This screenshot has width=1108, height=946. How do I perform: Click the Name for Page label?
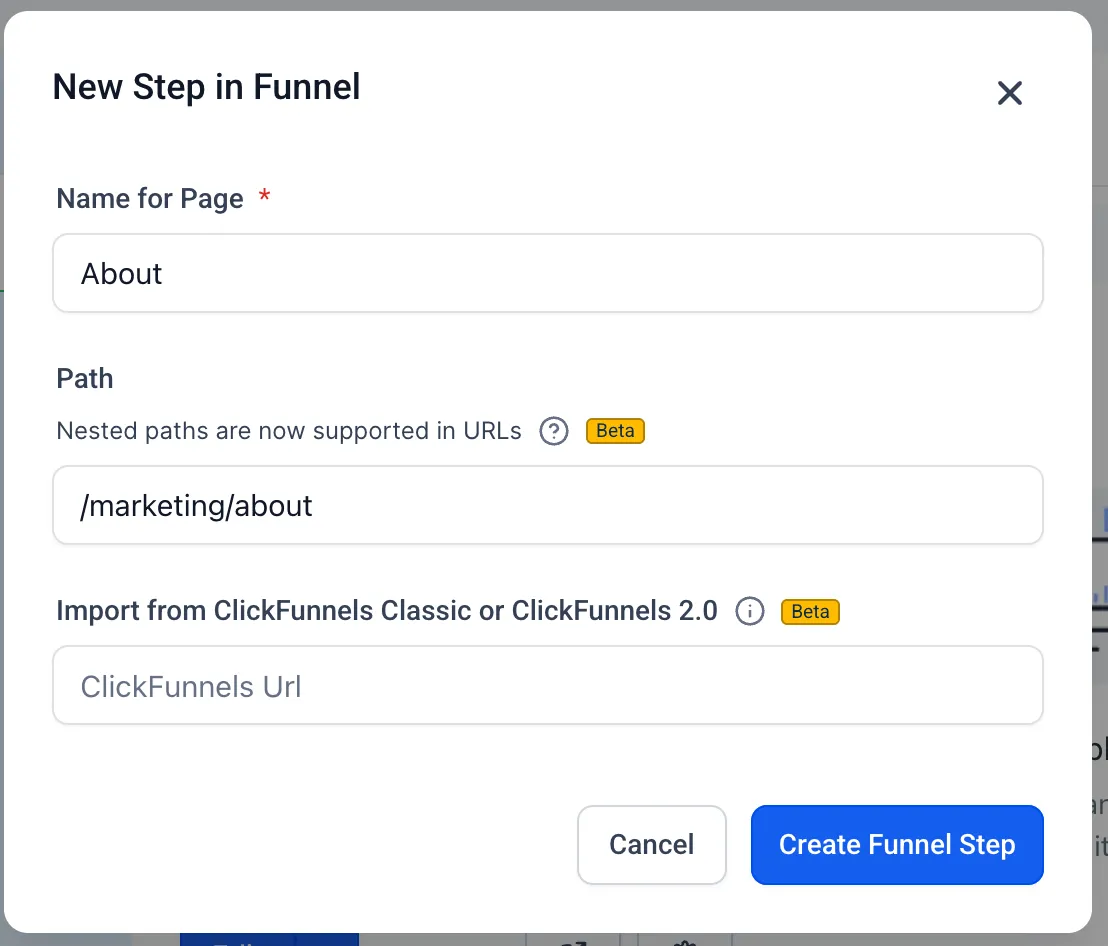pyautogui.click(x=150, y=199)
